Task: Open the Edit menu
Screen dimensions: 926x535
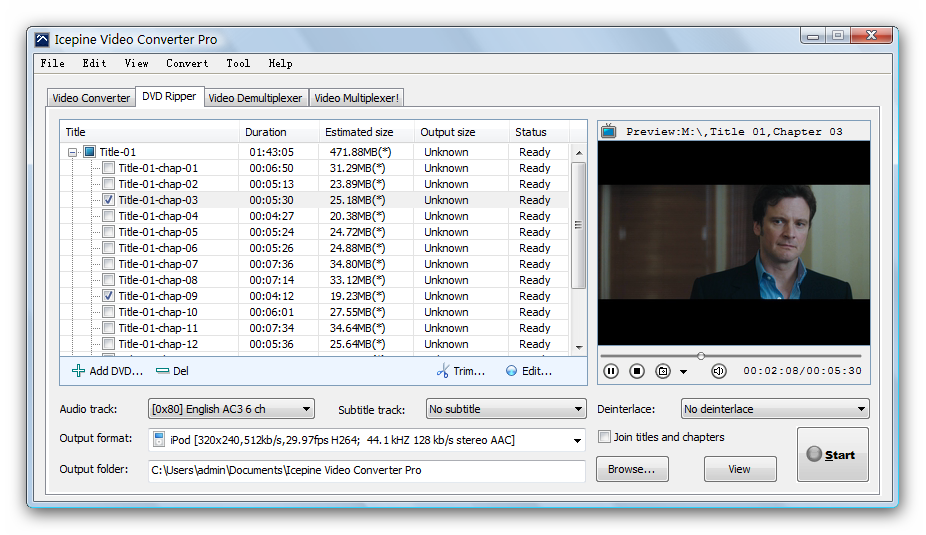Action: tap(94, 63)
